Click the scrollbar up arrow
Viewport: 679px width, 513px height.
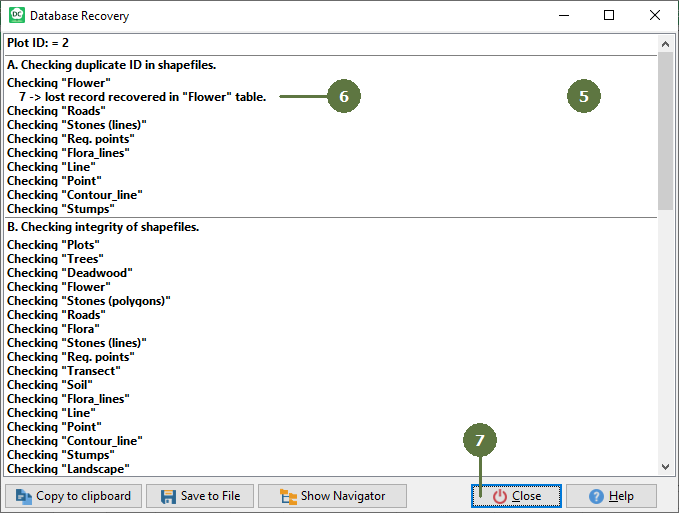pyautogui.click(x=665, y=44)
